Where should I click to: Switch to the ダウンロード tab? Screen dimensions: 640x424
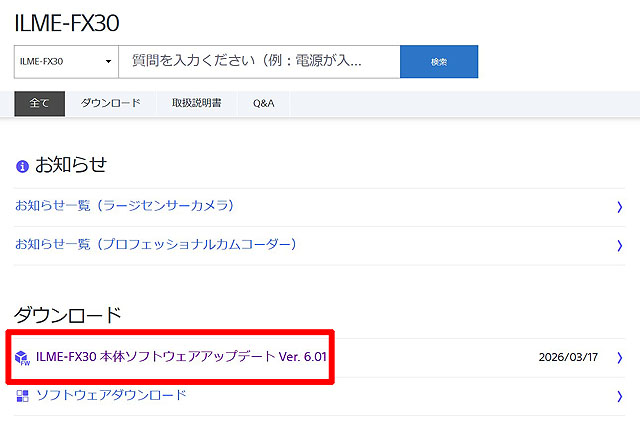coord(110,103)
